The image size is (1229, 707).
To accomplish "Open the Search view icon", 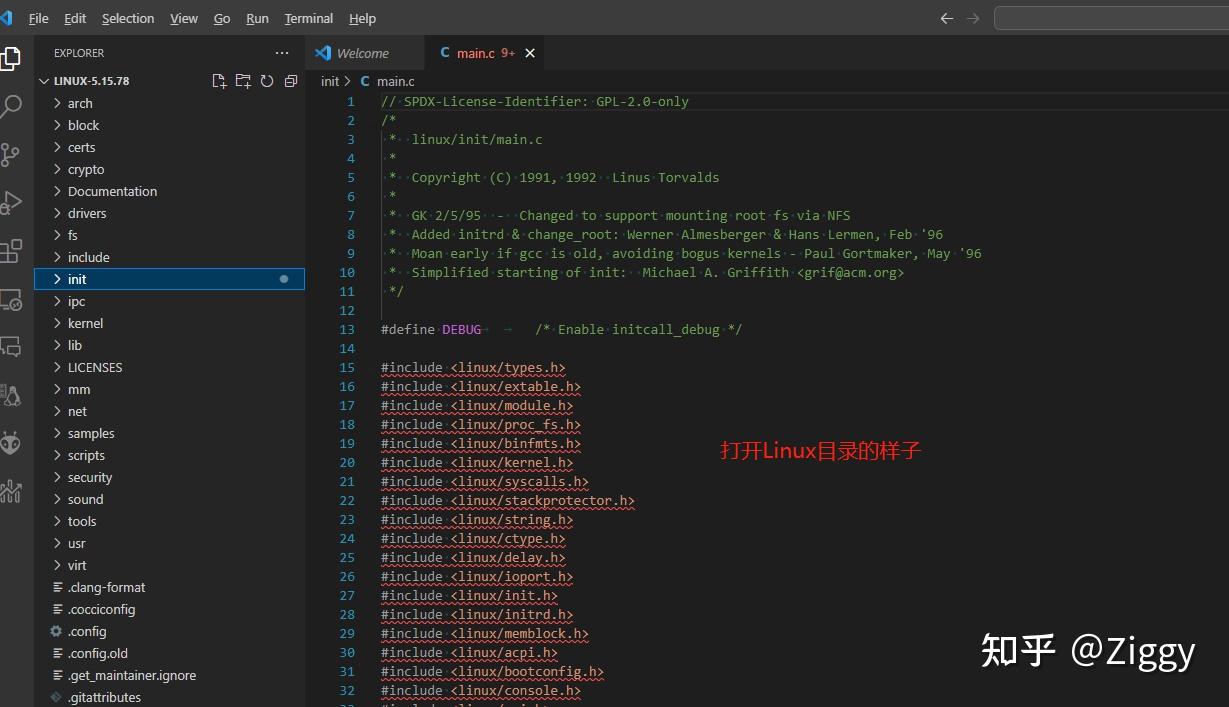I will click(x=14, y=105).
